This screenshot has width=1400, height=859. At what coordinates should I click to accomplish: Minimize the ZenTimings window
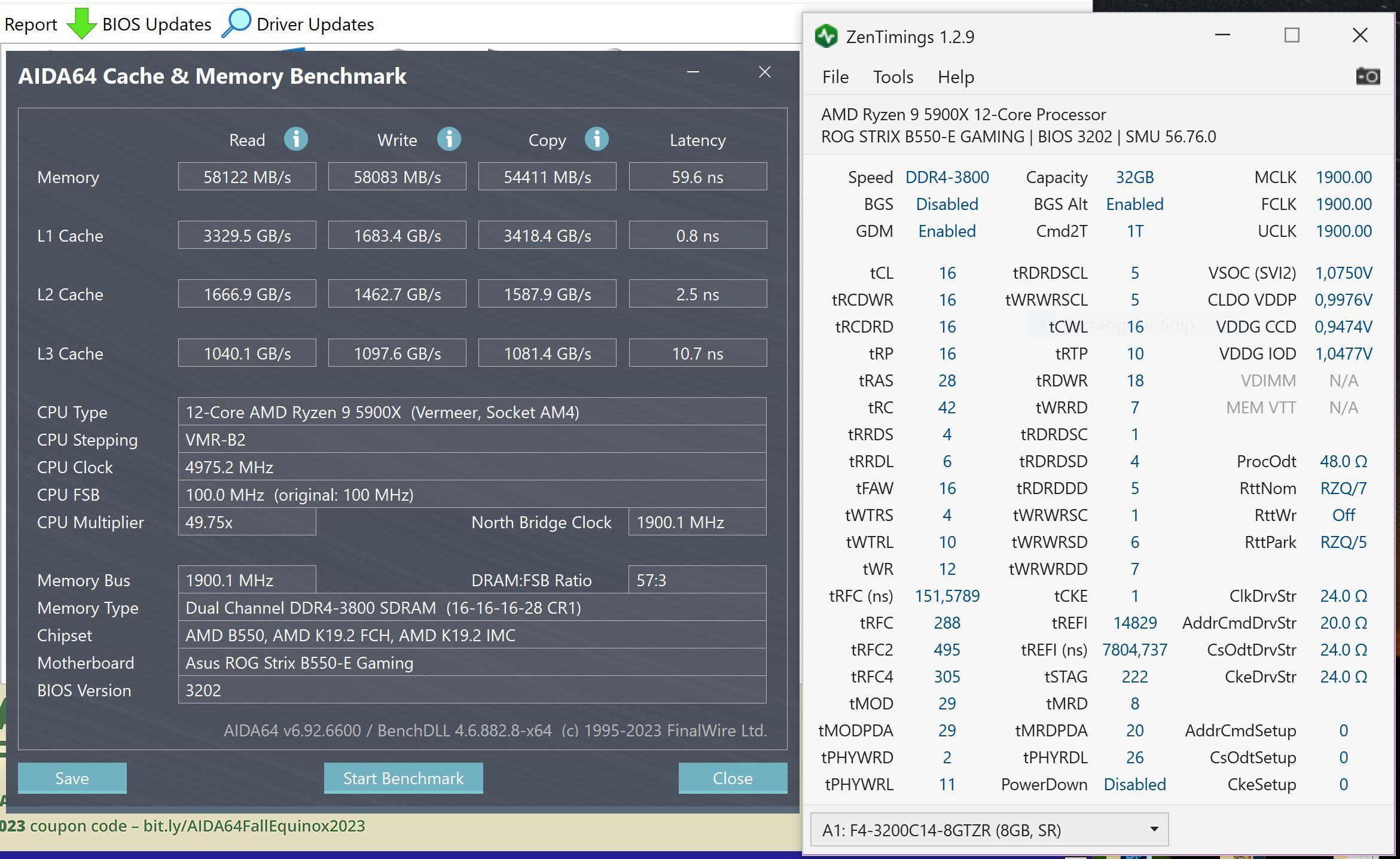(x=1222, y=35)
